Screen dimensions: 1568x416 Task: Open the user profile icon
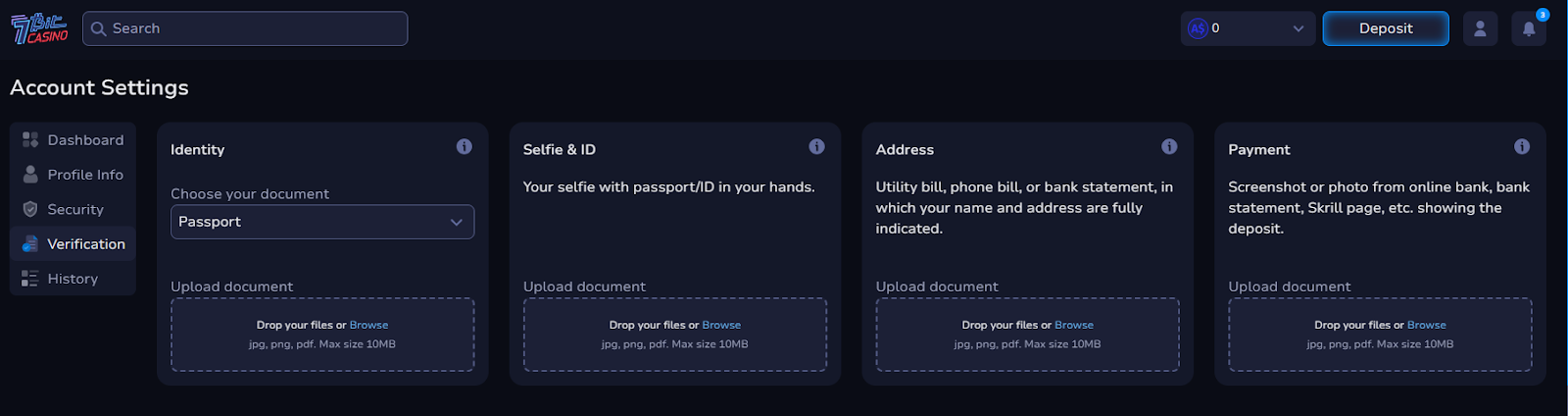(x=1480, y=28)
